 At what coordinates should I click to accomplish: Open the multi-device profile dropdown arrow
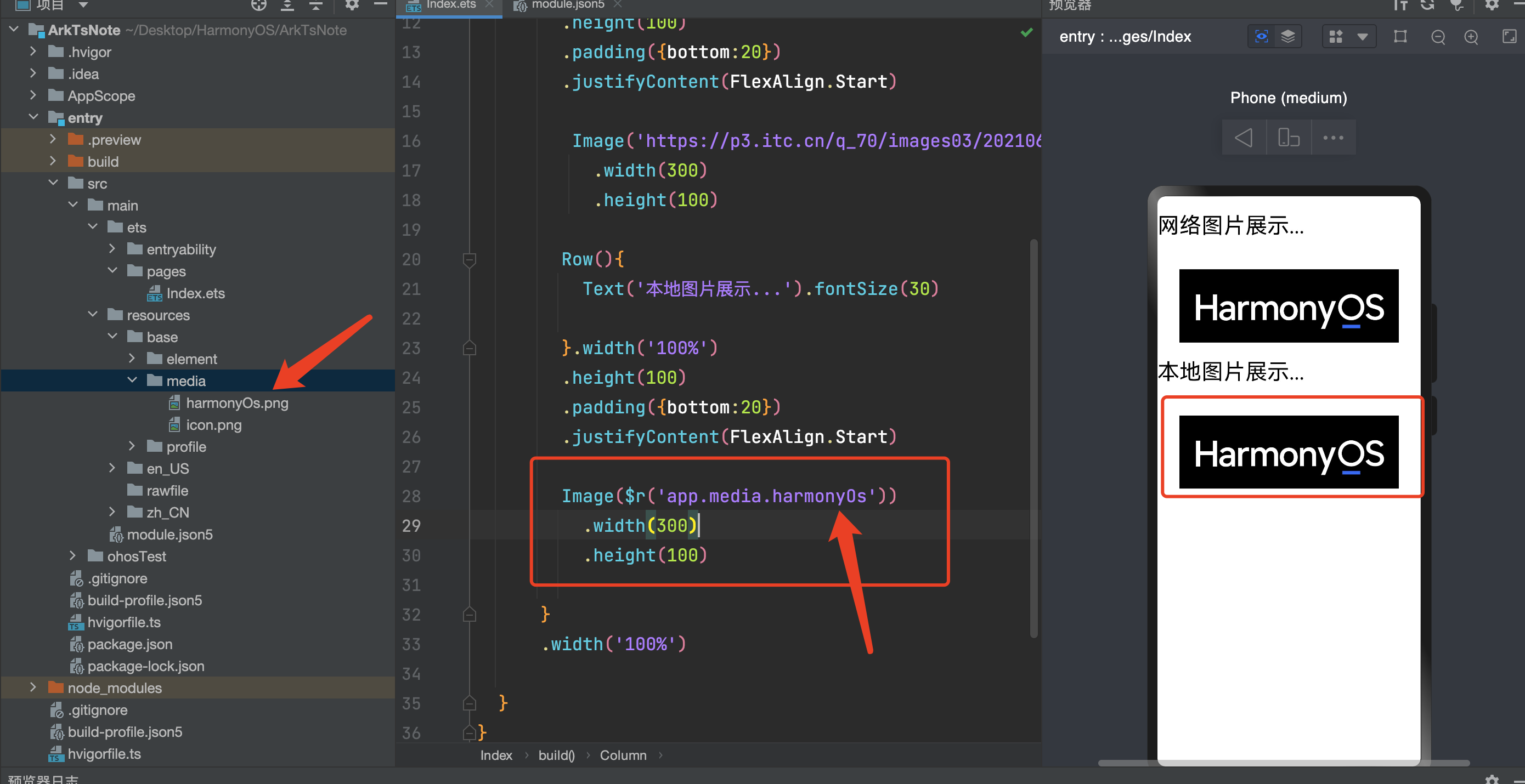pos(1362,37)
